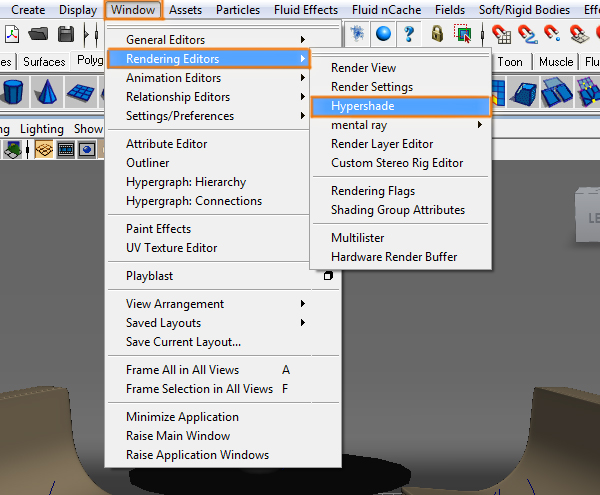The image size is (600, 495).
Task: Switch to the Muscle shelf tab
Action: (x=556, y=62)
